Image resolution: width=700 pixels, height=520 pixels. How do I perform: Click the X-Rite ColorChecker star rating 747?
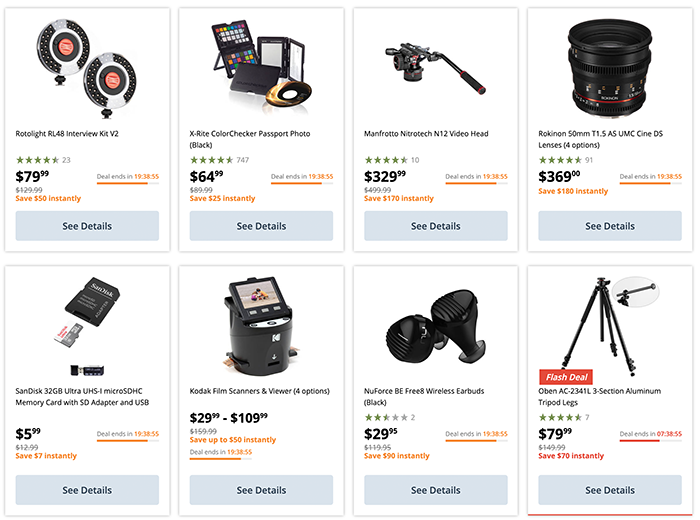[219, 160]
